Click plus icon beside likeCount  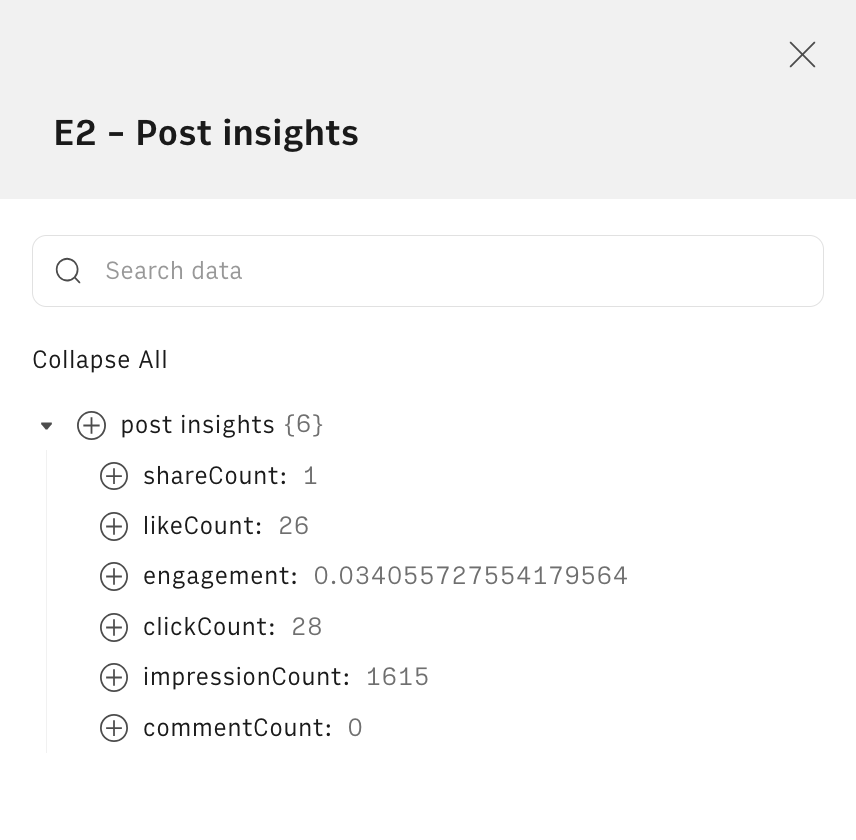(x=114, y=526)
